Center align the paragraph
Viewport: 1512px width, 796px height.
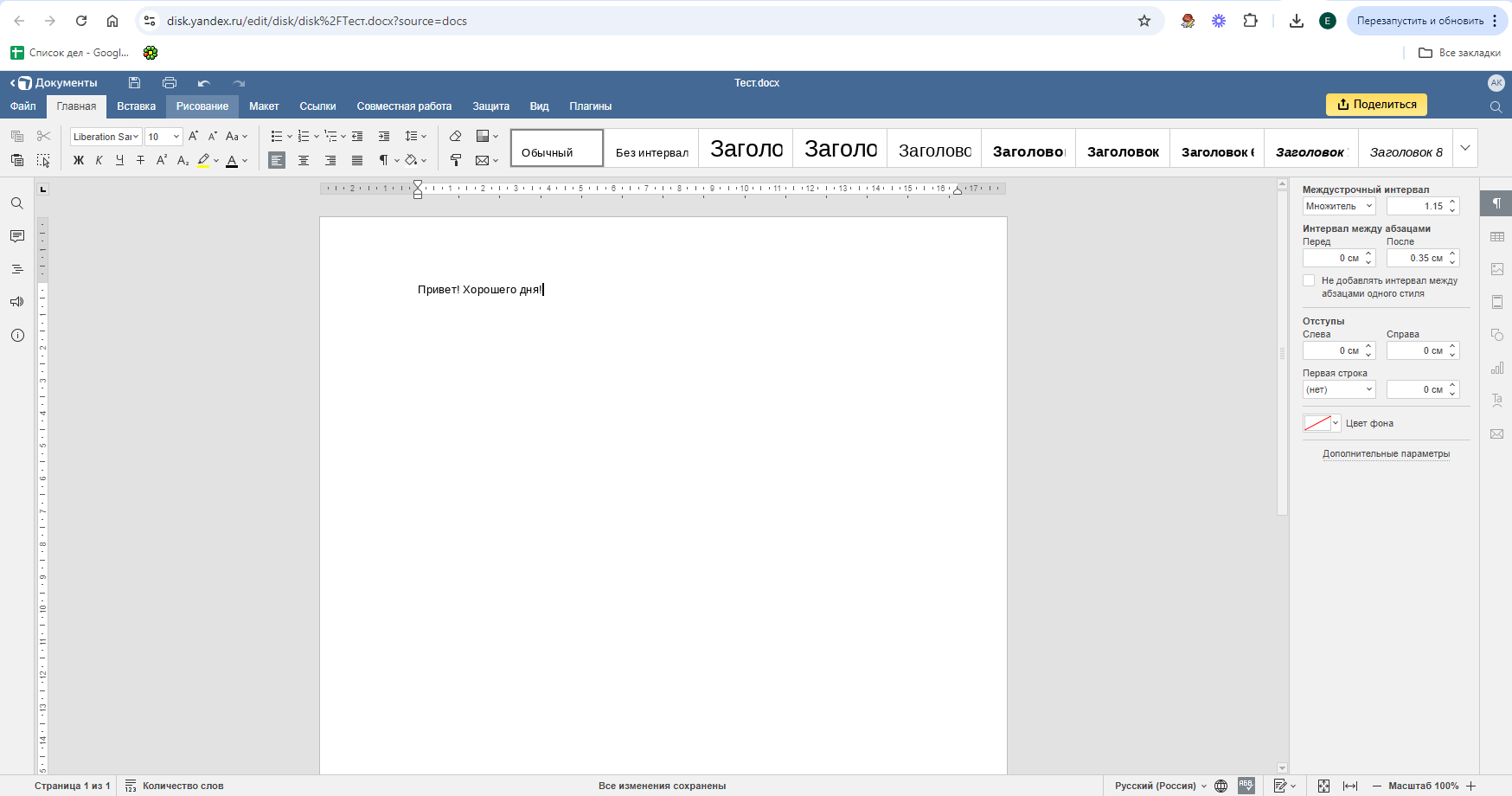(304, 160)
